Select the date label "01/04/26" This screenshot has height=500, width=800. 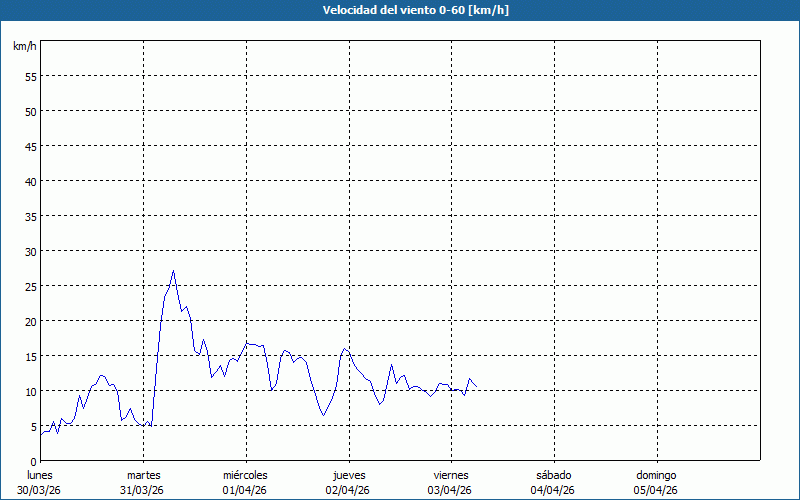[245, 490]
